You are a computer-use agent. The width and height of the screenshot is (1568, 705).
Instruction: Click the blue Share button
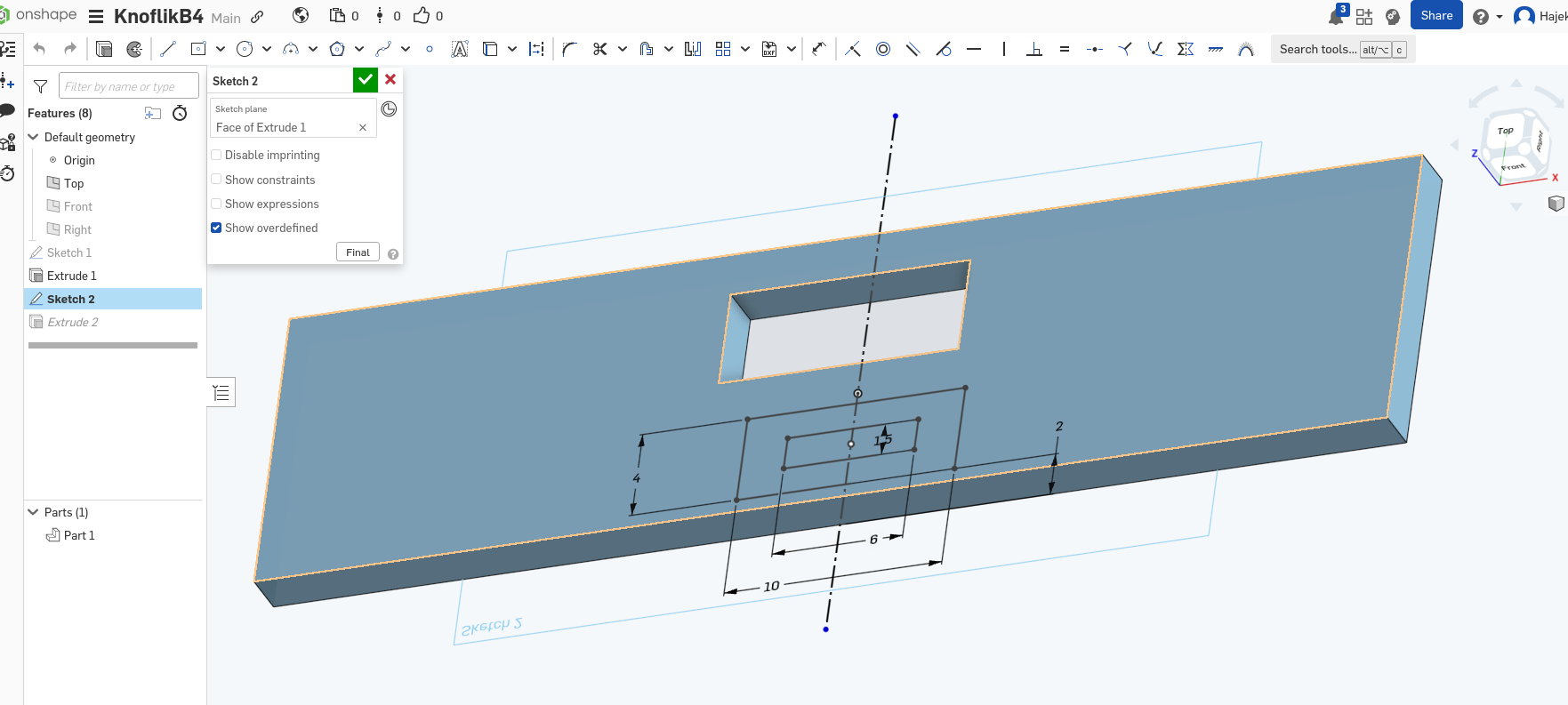[x=1435, y=16]
